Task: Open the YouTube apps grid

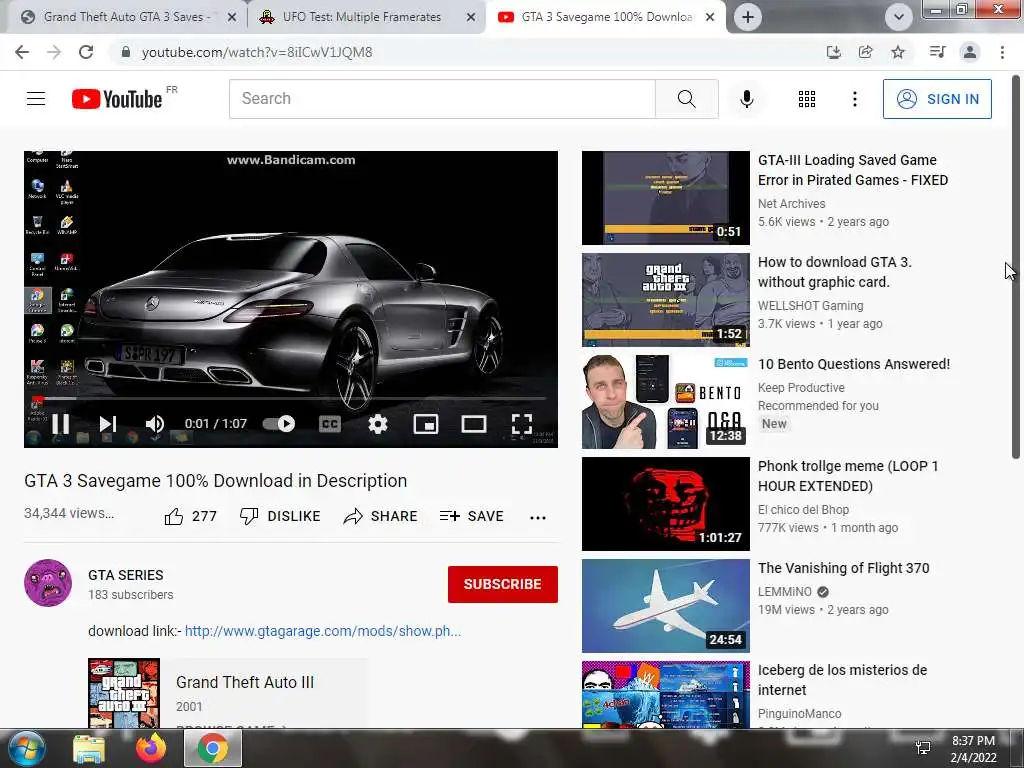Action: [807, 99]
